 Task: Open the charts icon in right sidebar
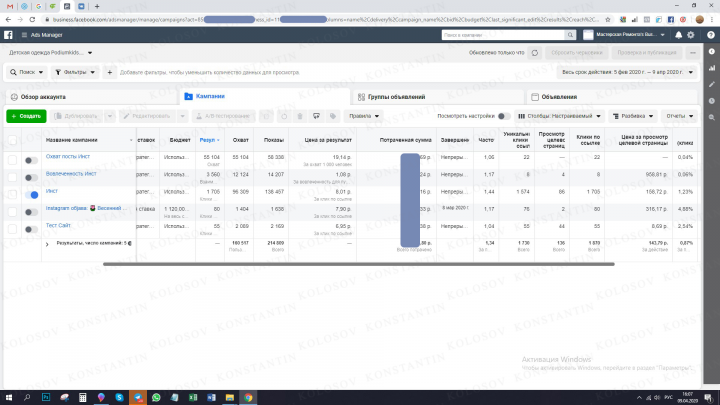point(712,68)
